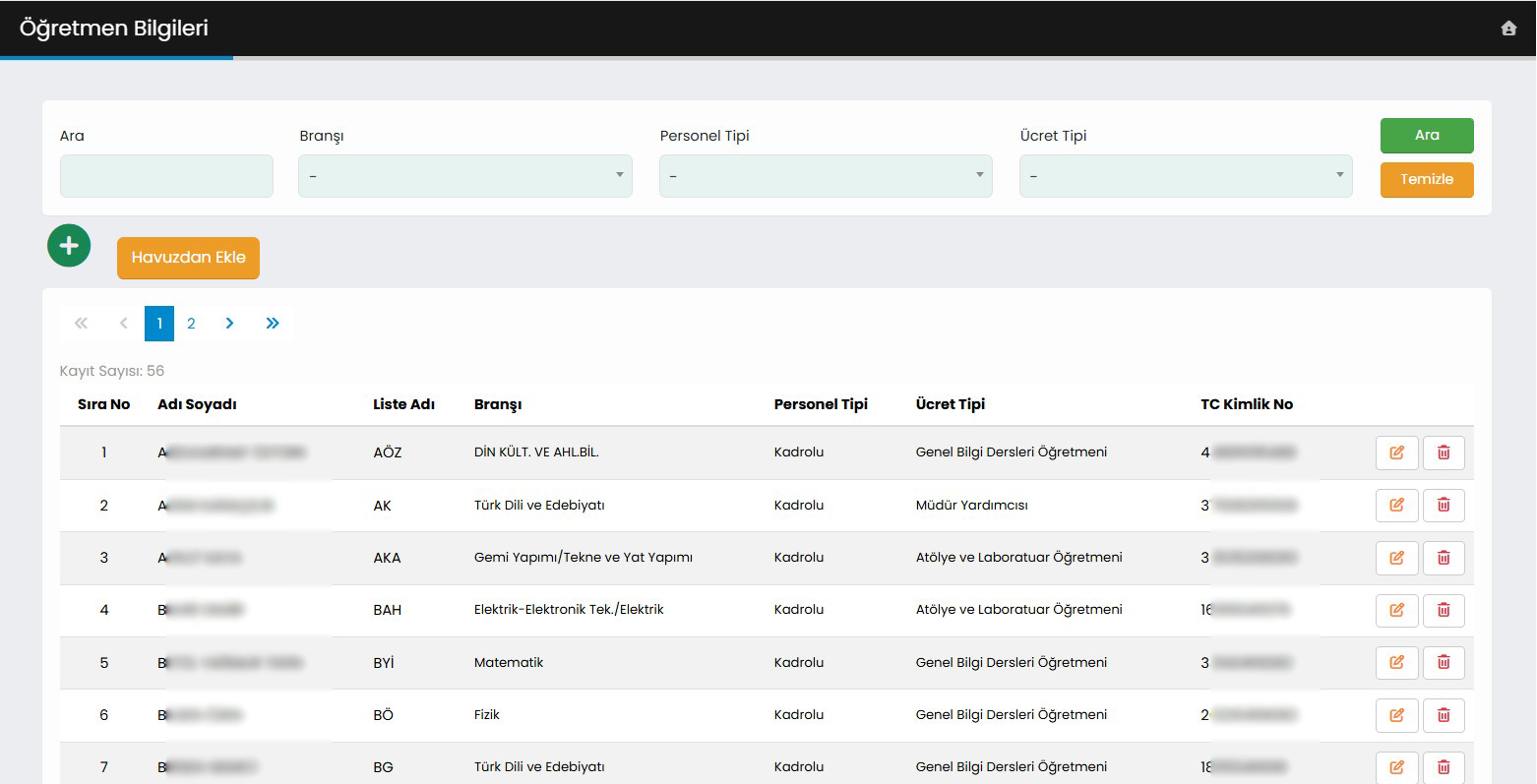Click the Ücret Tipi column header
Viewport: 1537px width, 784px height.
[951, 404]
